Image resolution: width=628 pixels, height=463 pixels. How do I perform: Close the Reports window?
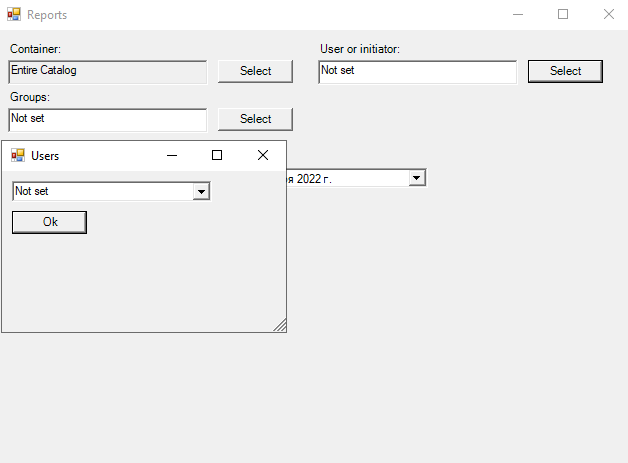[x=608, y=15]
